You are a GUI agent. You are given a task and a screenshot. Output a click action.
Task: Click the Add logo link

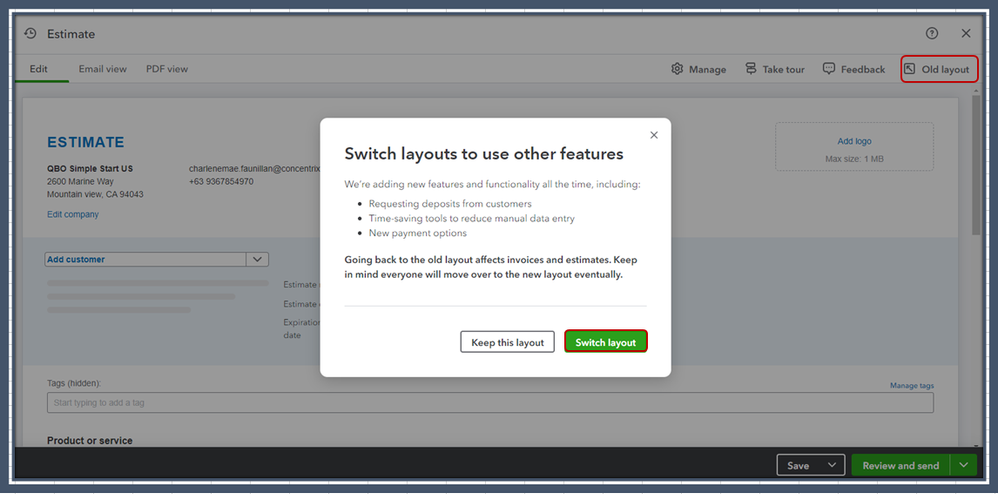(x=854, y=141)
